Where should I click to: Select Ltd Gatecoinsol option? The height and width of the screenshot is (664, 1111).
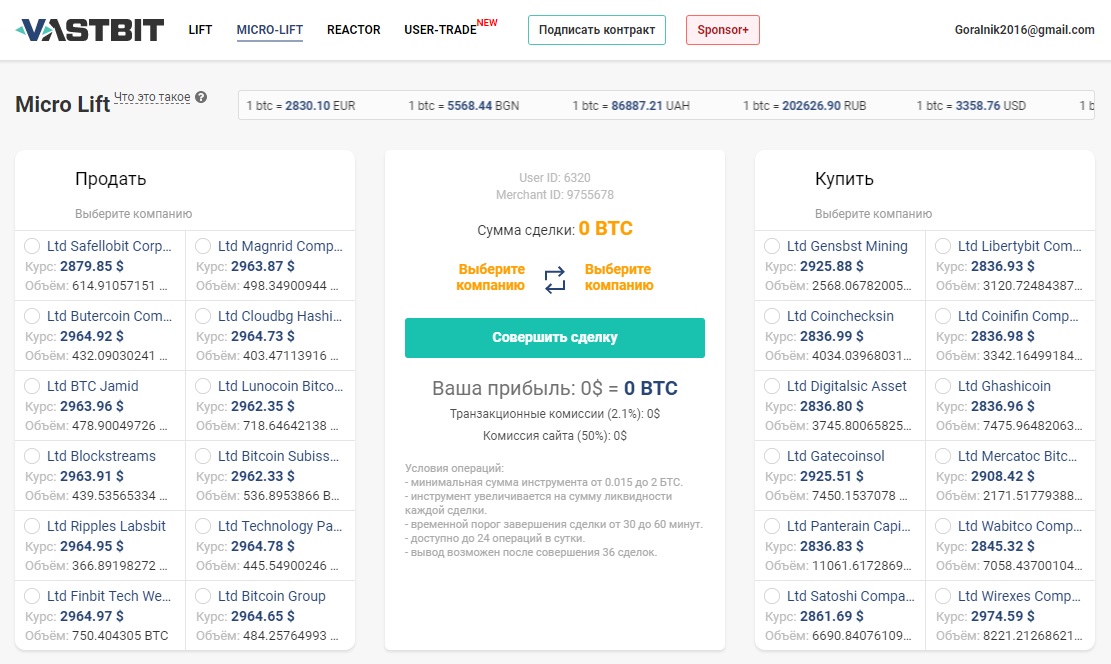point(772,456)
